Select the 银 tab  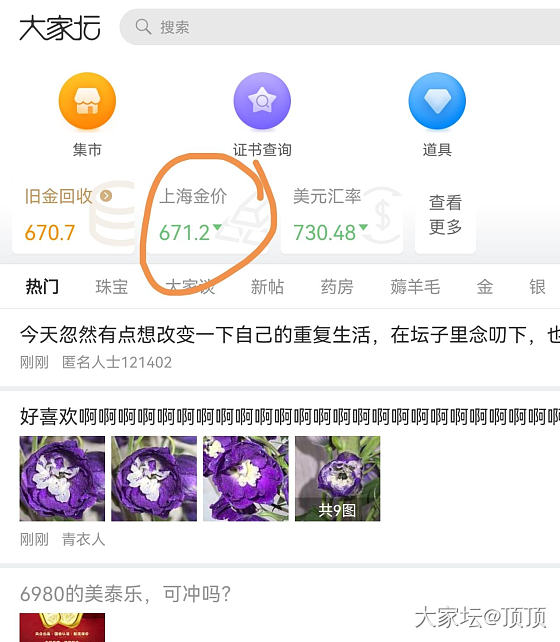click(x=537, y=287)
